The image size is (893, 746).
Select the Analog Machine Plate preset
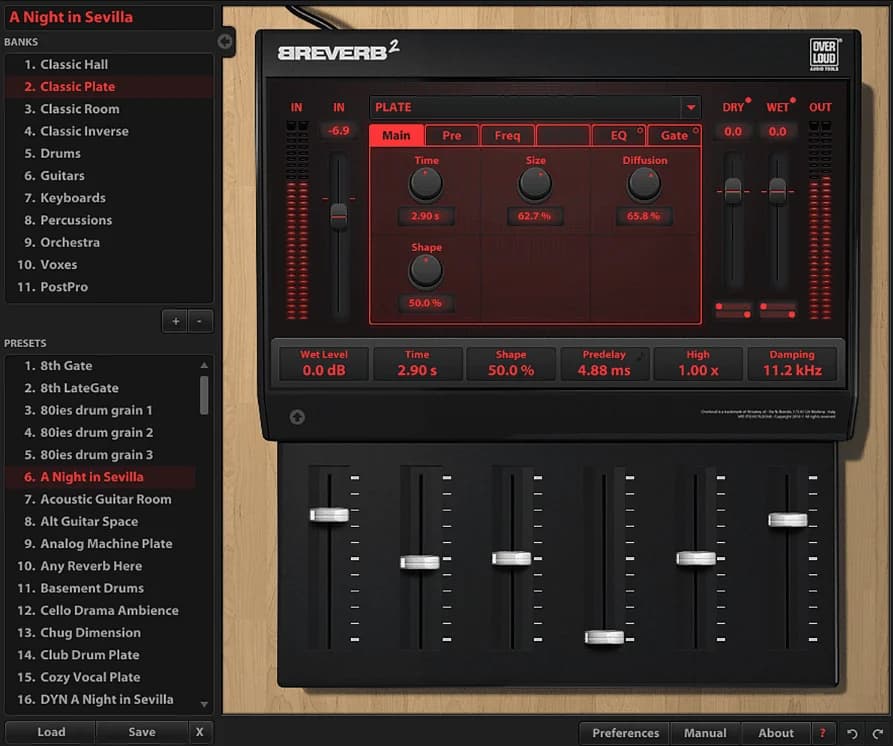coord(96,543)
